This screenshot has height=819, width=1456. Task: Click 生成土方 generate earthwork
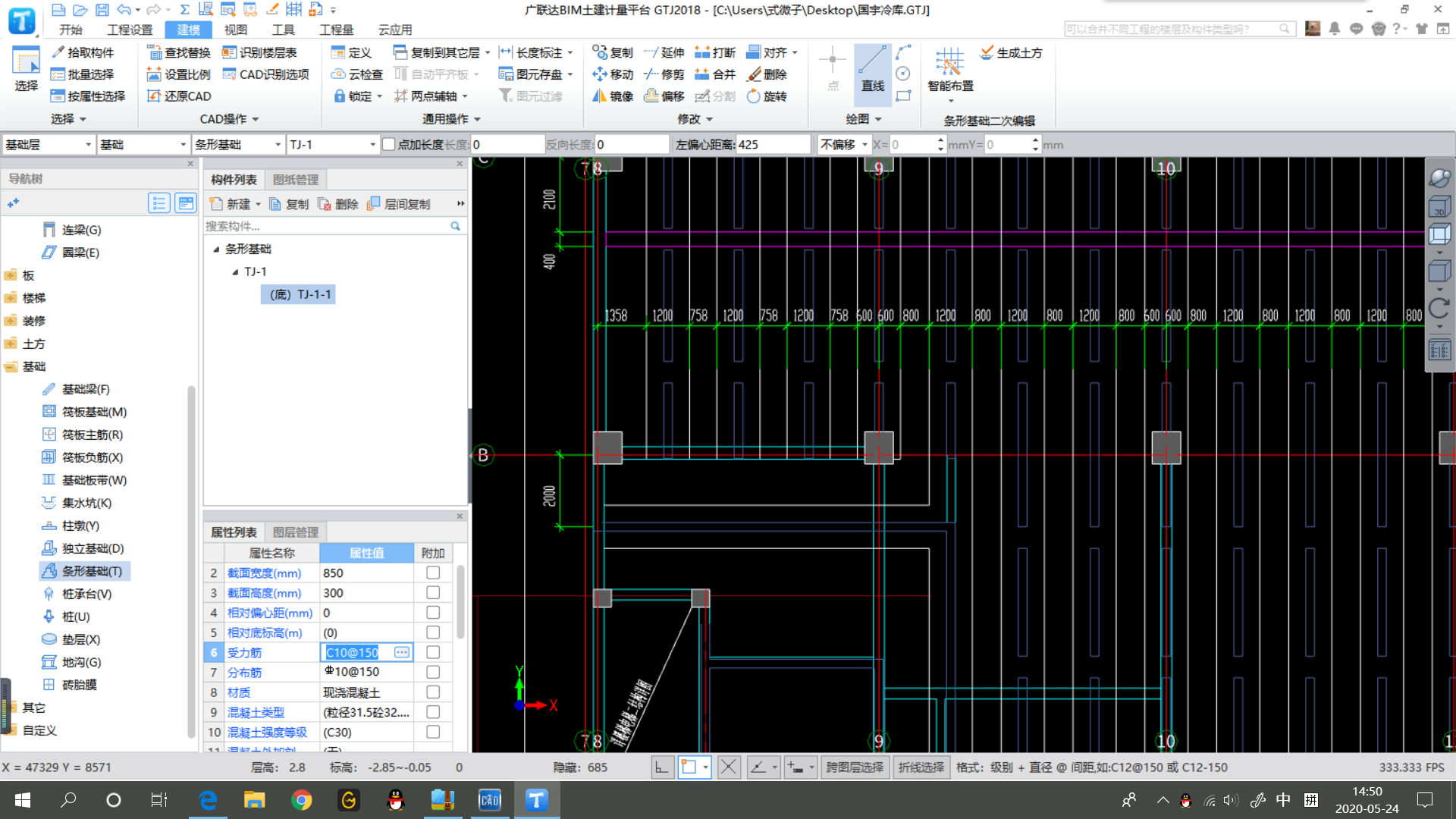pos(1011,52)
